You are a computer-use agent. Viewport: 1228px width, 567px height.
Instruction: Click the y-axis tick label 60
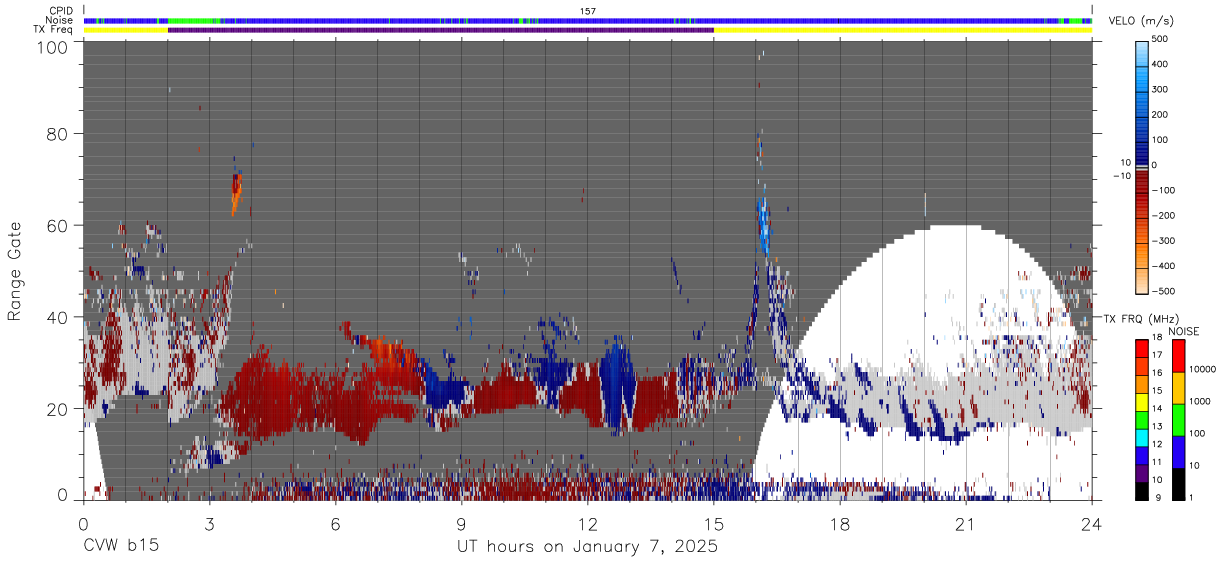click(x=58, y=225)
